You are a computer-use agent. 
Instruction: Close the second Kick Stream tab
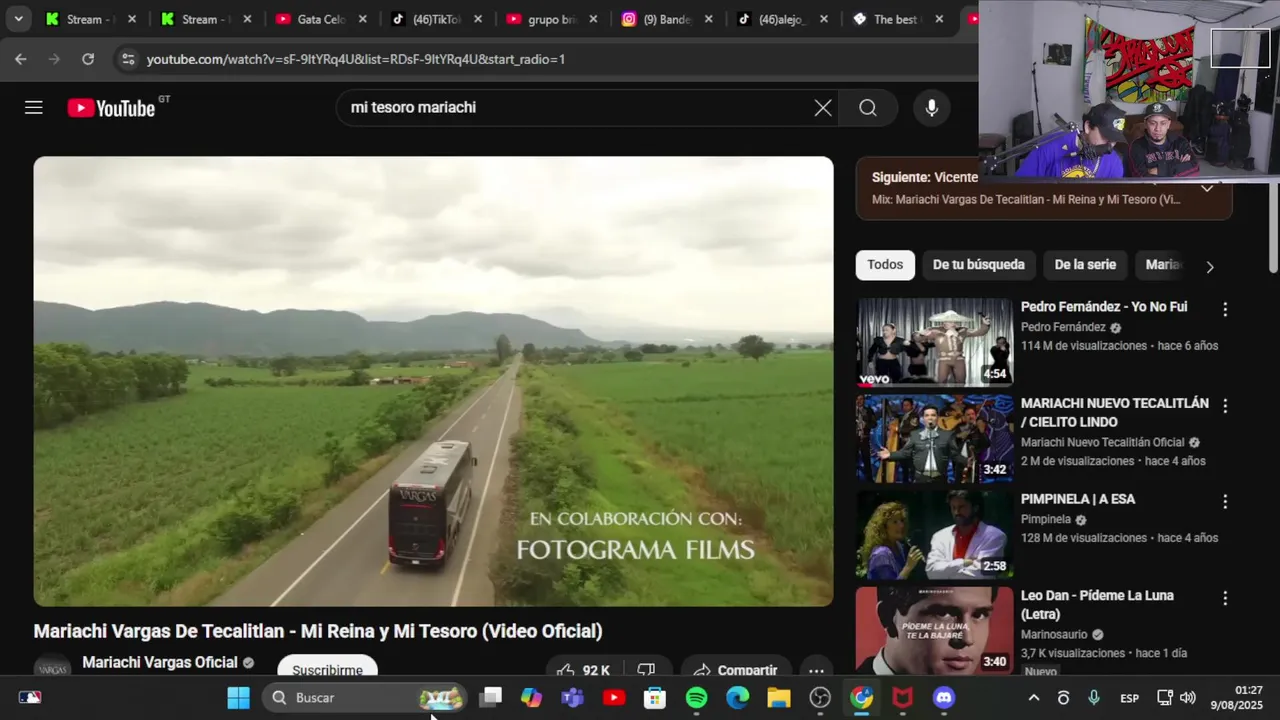(247, 19)
